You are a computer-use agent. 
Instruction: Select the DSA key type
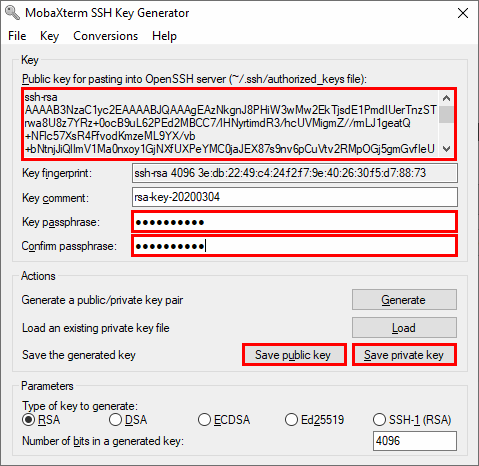tap(128, 420)
